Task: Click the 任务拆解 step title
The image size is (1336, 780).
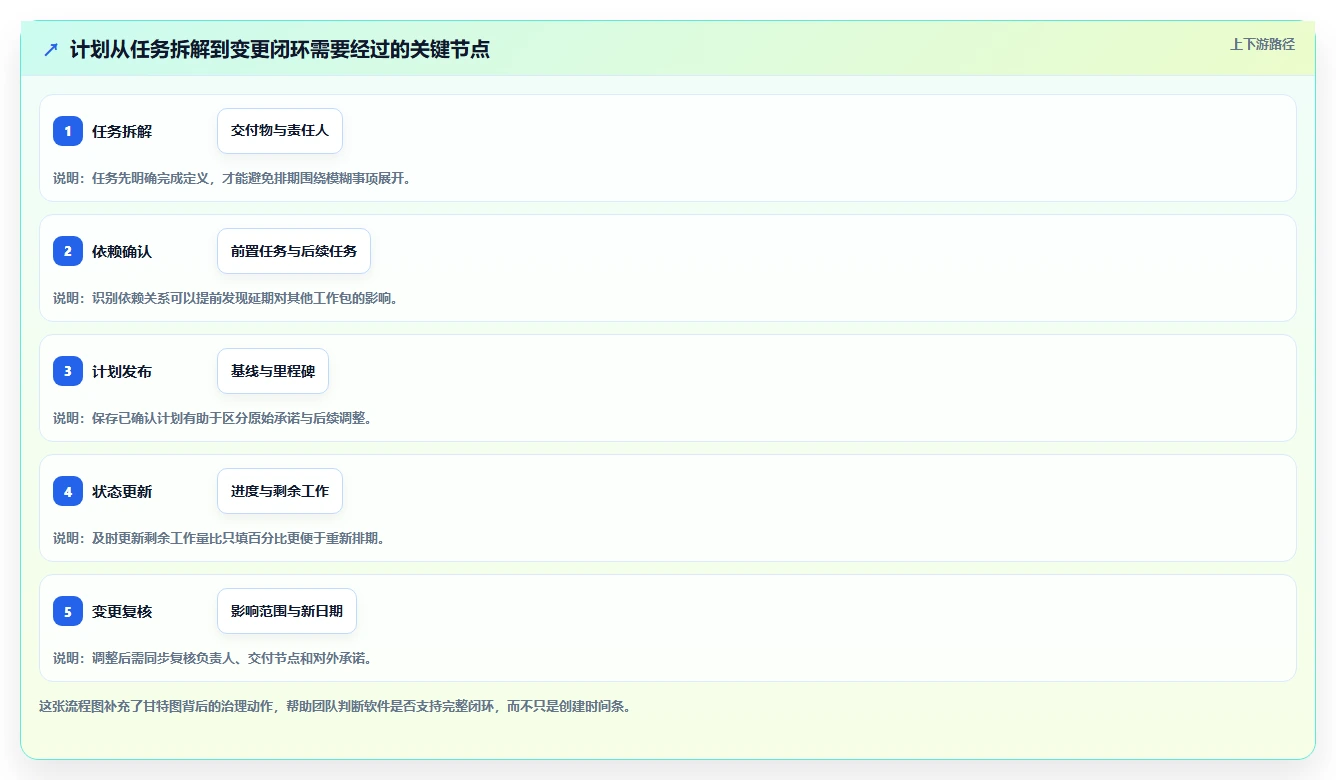Action: coord(122,131)
